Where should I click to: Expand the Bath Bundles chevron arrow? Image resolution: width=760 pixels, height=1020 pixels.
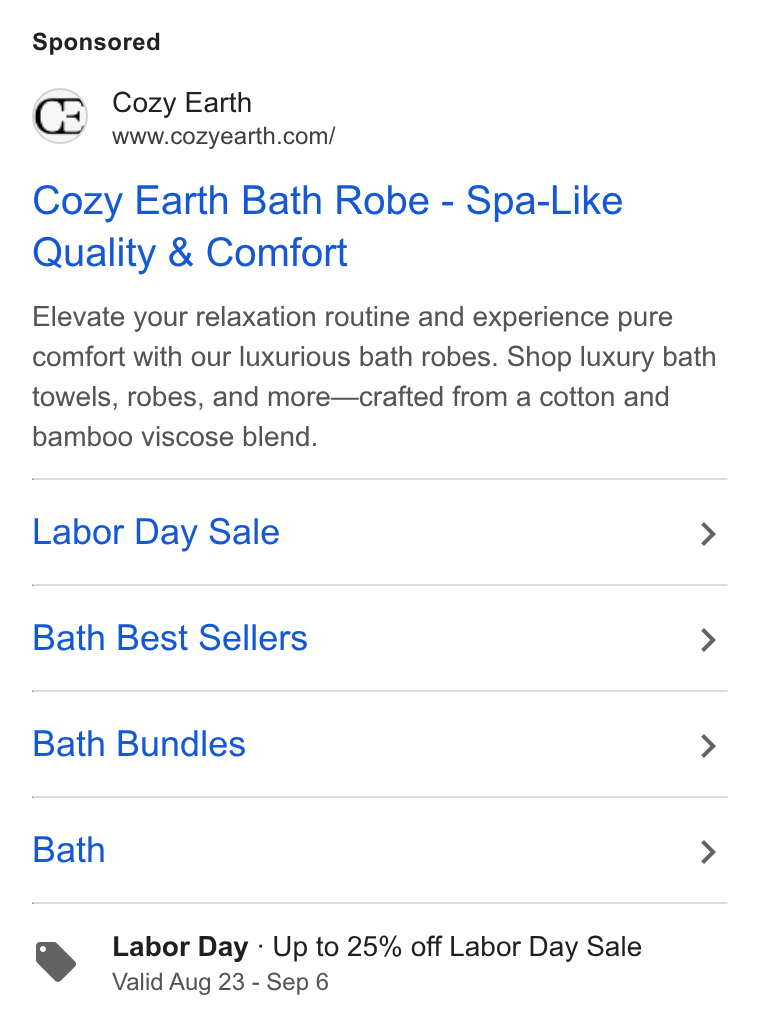click(709, 746)
